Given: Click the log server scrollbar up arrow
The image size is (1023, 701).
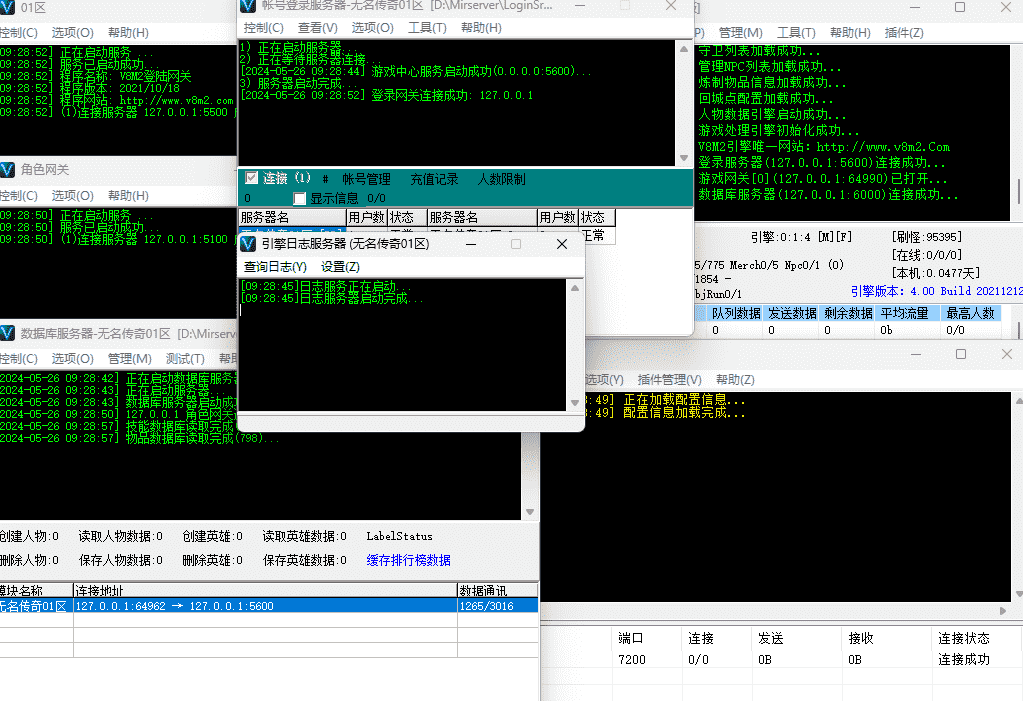Looking at the screenshot, I should 575,288.
